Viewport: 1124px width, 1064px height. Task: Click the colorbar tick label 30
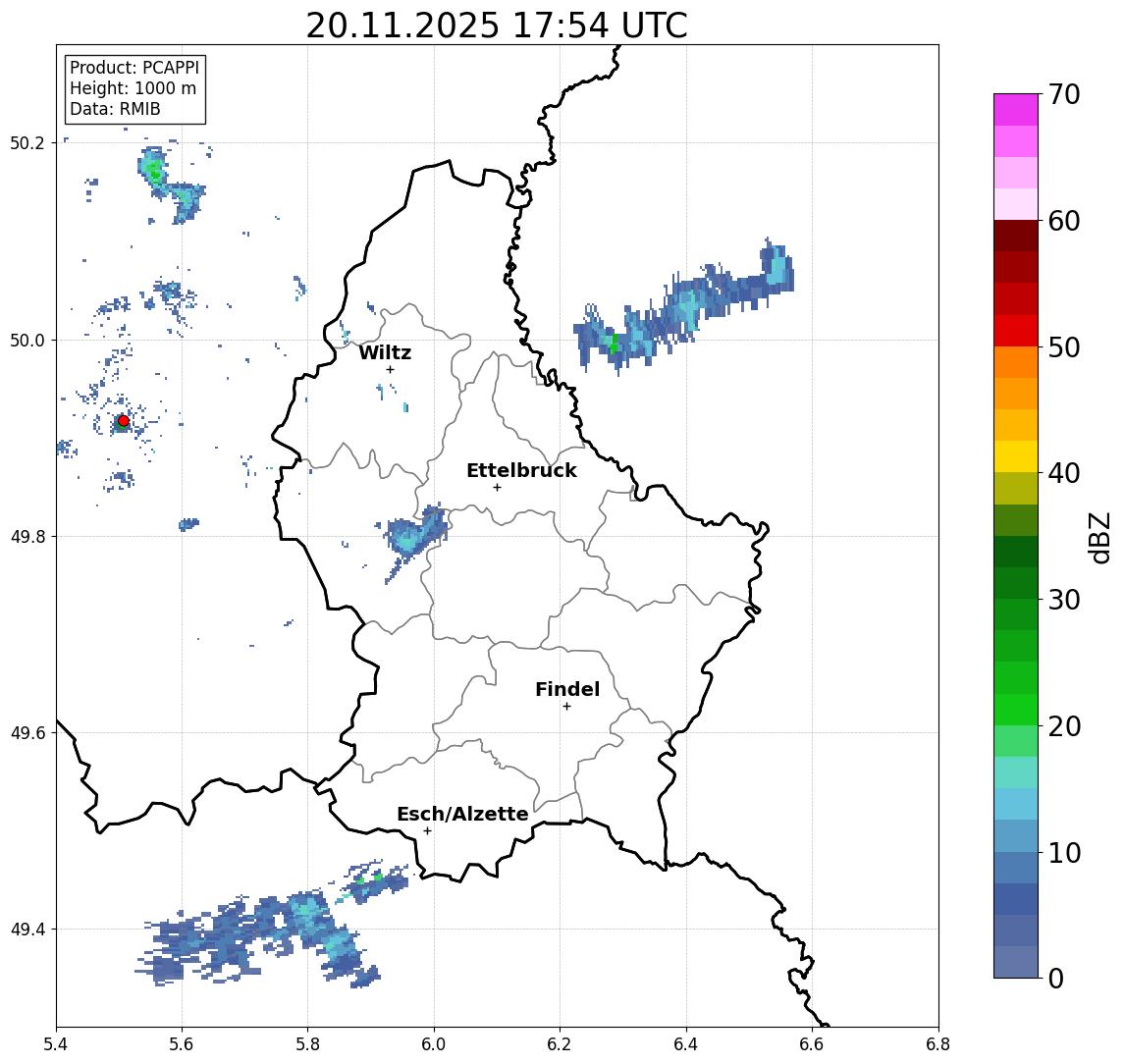[x=1064, y=600]
